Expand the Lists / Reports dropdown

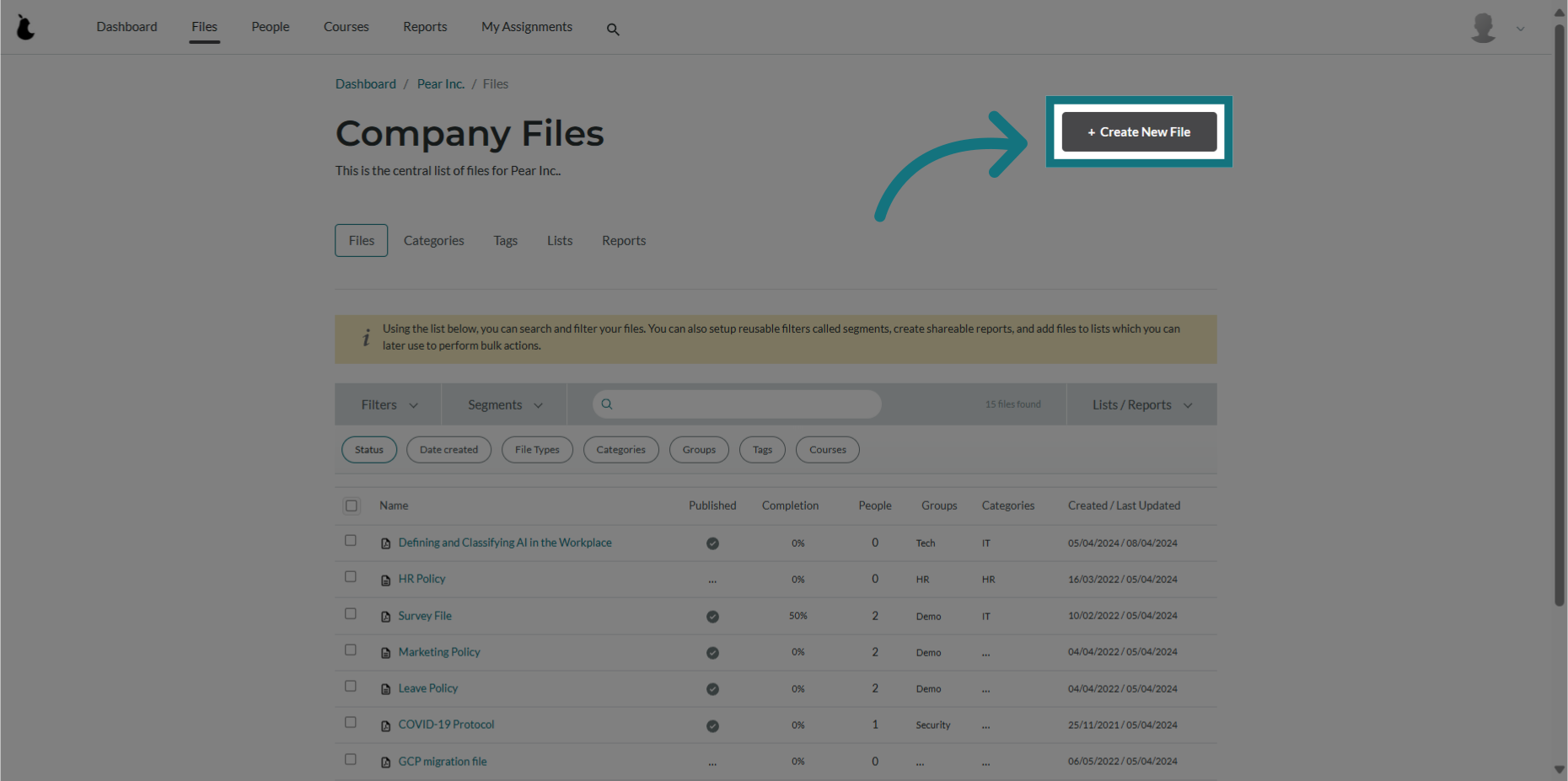pyautogui.click(x=1141, y=405)
